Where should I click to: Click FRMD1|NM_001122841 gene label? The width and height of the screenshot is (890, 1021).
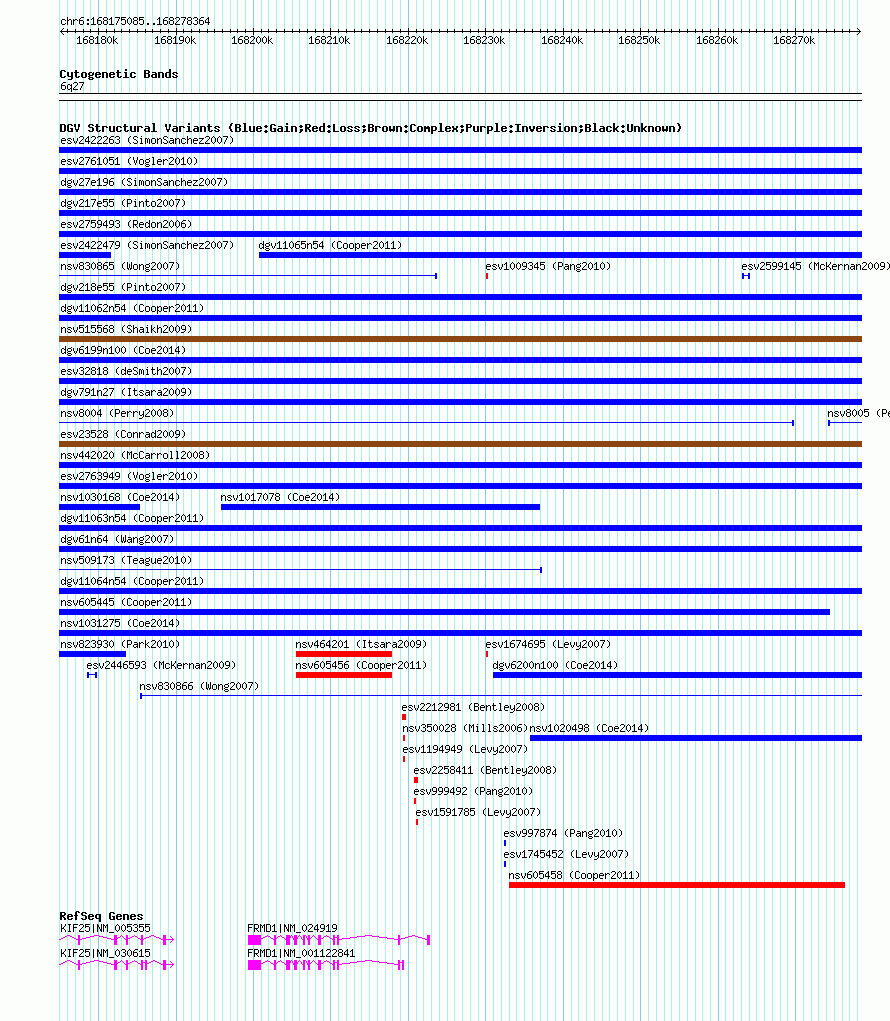point(301,953)
